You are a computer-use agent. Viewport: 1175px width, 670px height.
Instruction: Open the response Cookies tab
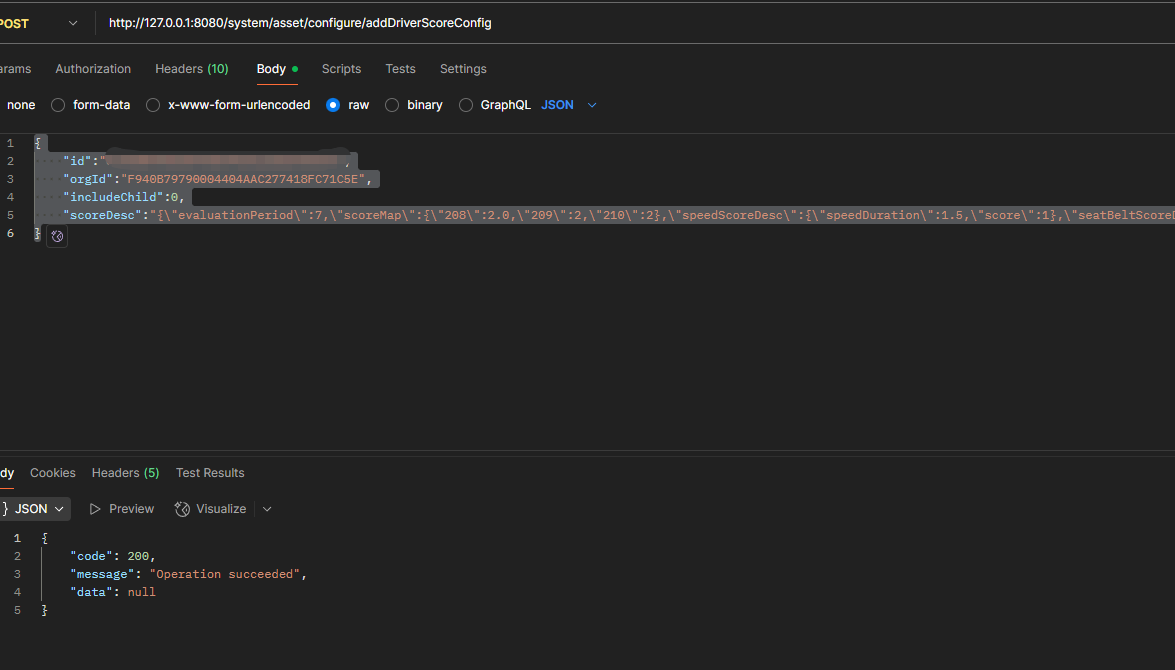pos(52,473)
